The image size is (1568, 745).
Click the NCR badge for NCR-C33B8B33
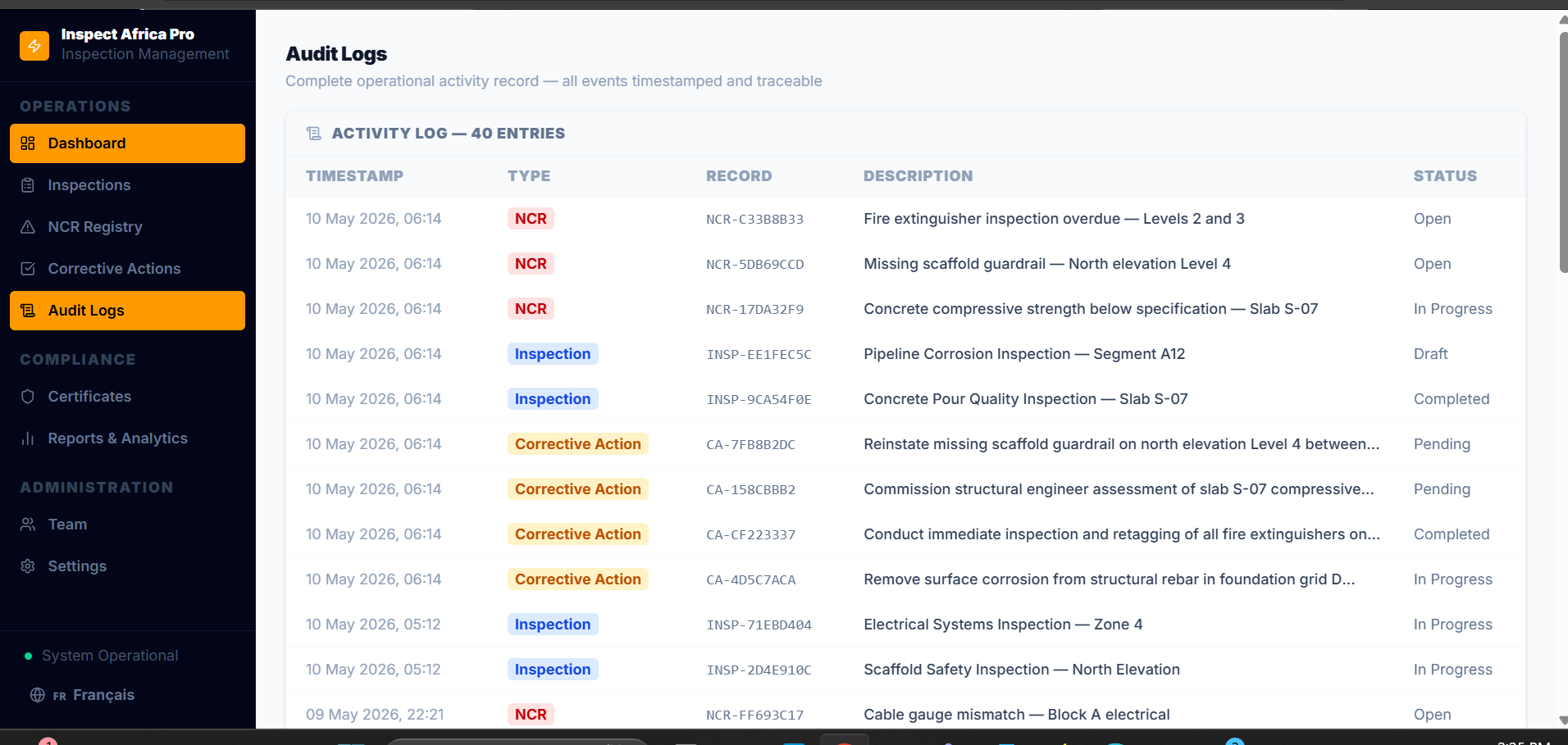[x=531, y=219]
